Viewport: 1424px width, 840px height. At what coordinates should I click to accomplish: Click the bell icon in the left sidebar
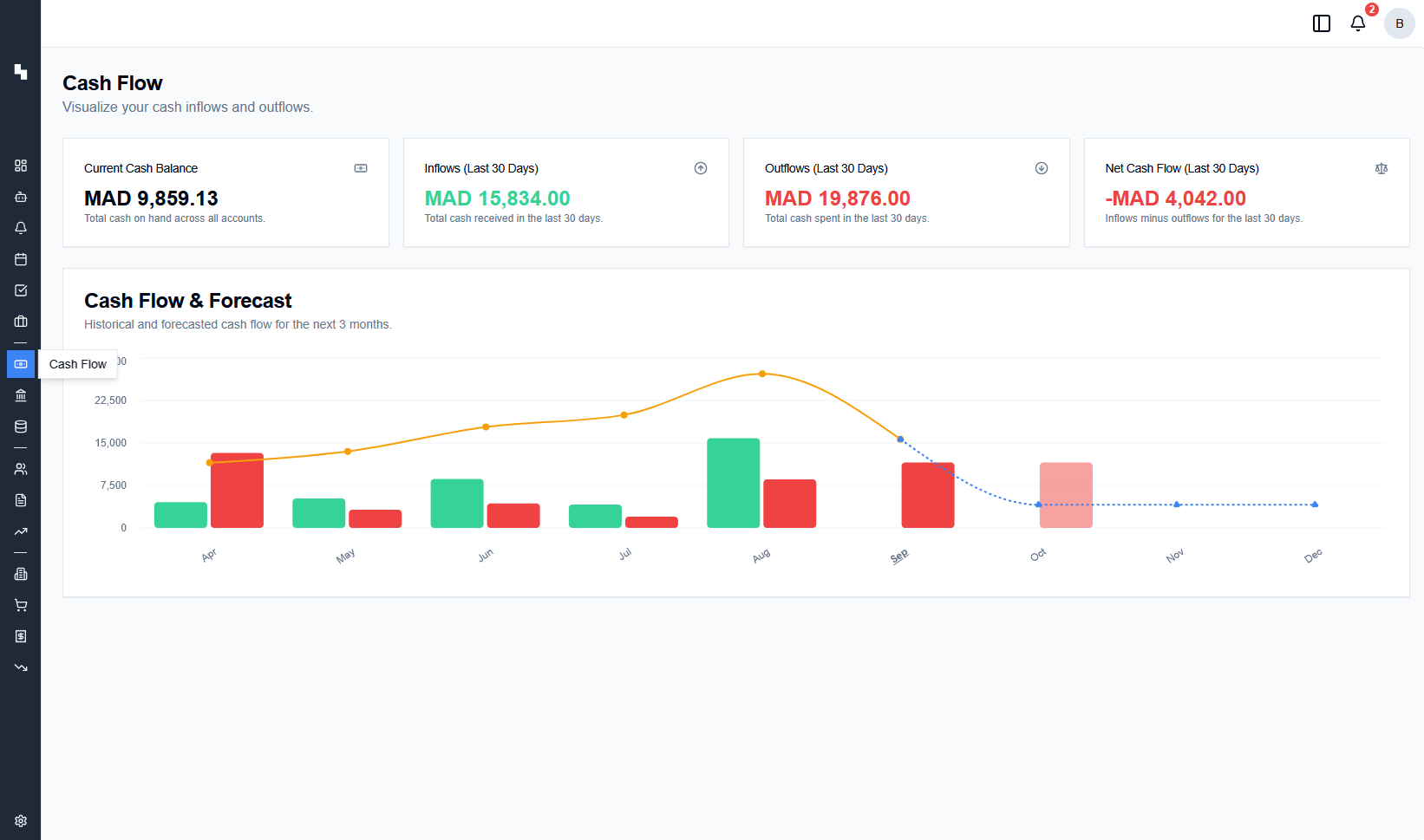tap(21, 228)
